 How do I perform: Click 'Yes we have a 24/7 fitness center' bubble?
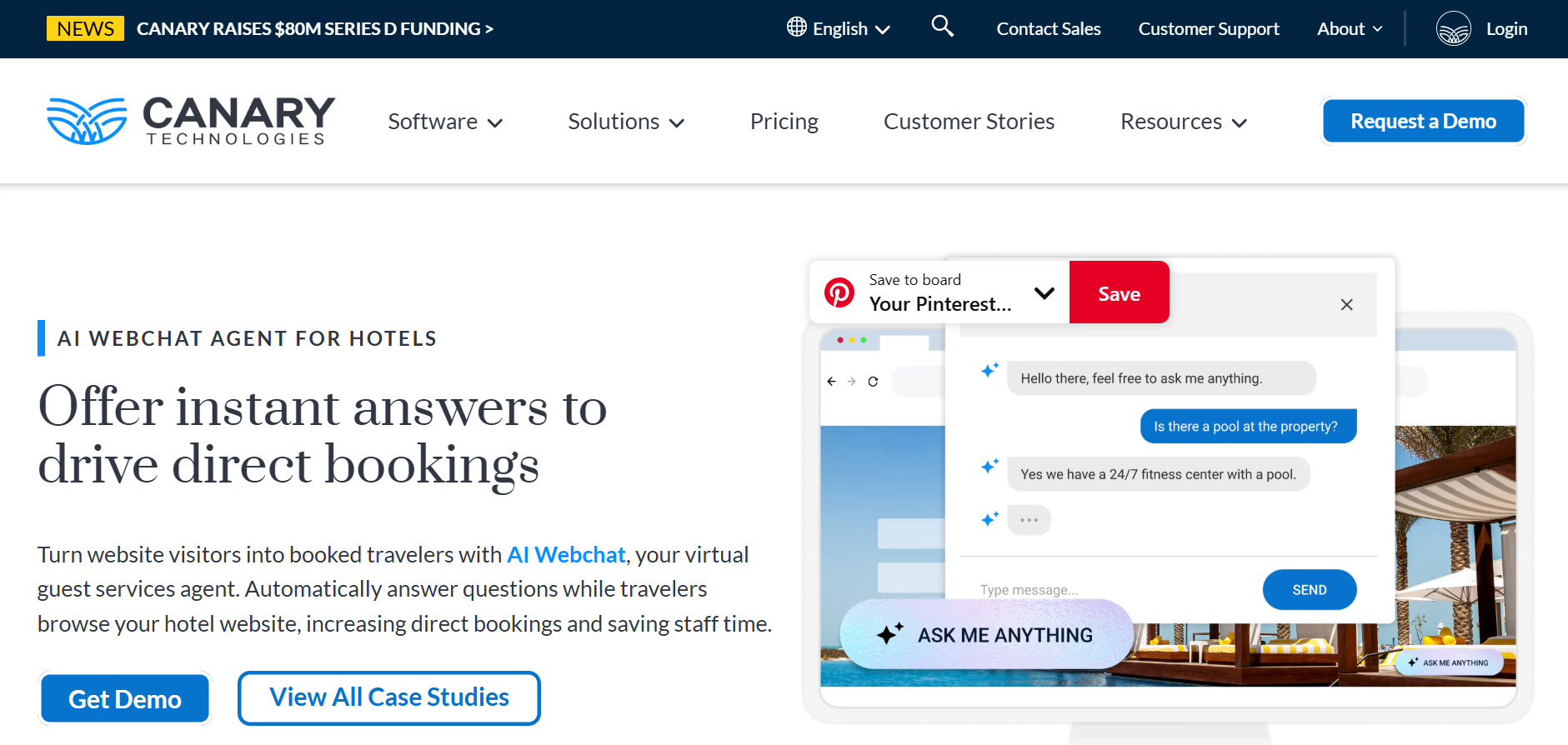tap(1158, 474)
